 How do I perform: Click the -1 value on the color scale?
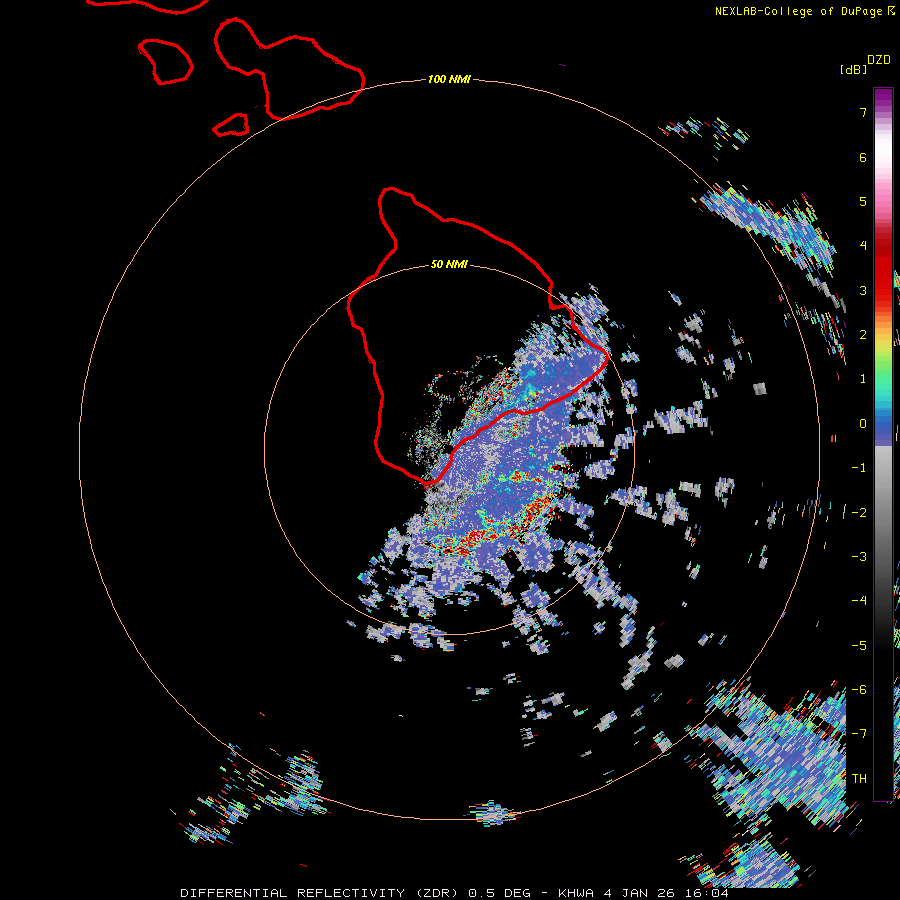coord(859,468)
